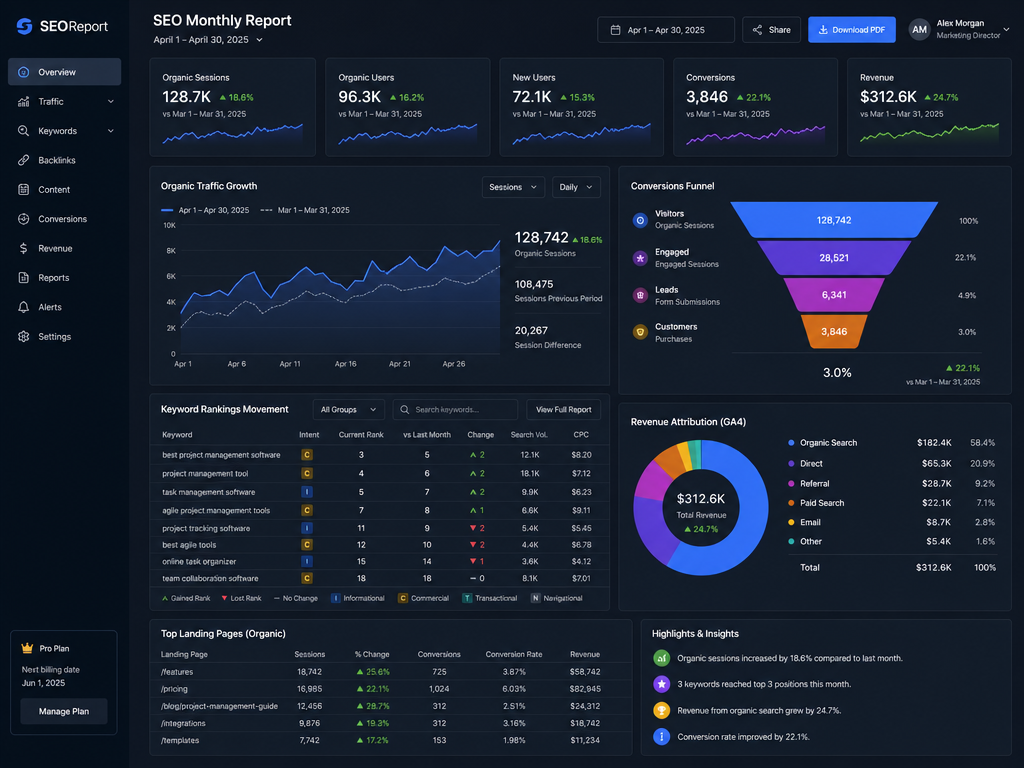Screen dimensions: 1024x768
Task: Click the View Full Report button
Action: tap(564, 409)
